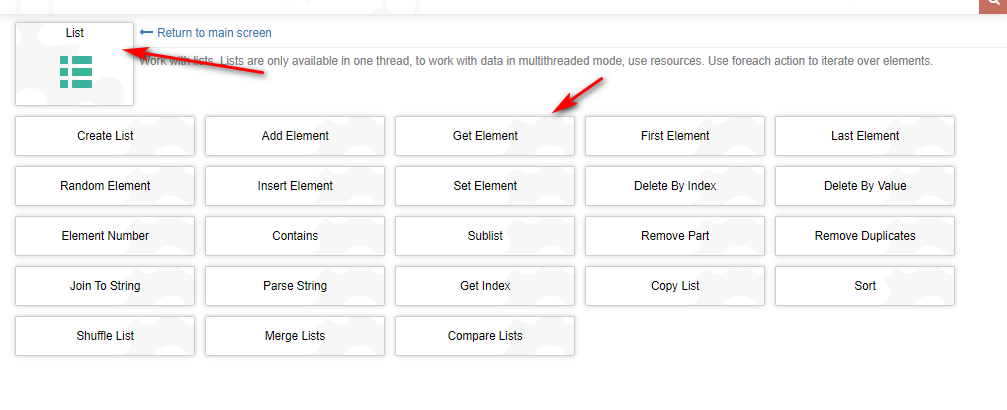Select the Remove Duplicates action

click(865, 236)
